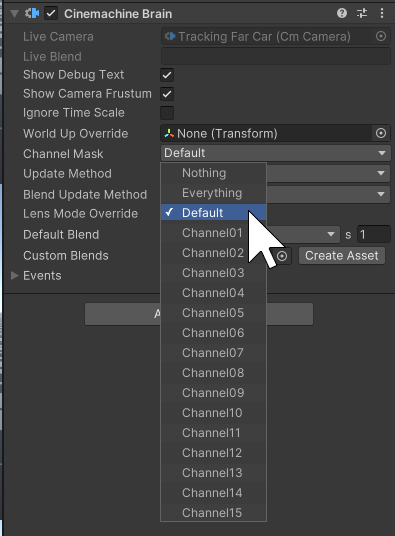
Task: Select Channel15 from the list
Action: [214, 512]
